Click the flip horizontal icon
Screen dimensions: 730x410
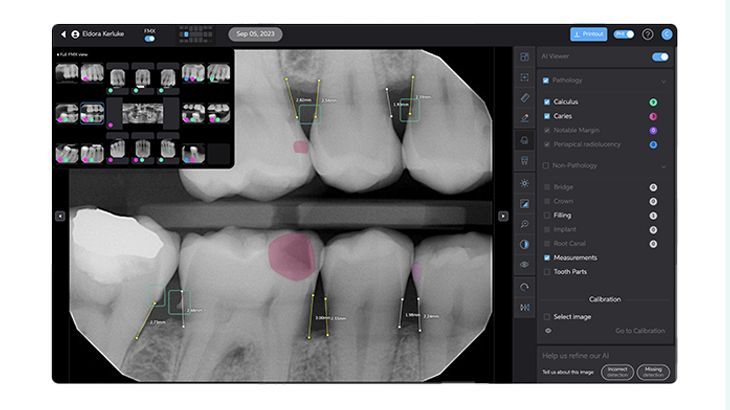[x=524, y=308]
